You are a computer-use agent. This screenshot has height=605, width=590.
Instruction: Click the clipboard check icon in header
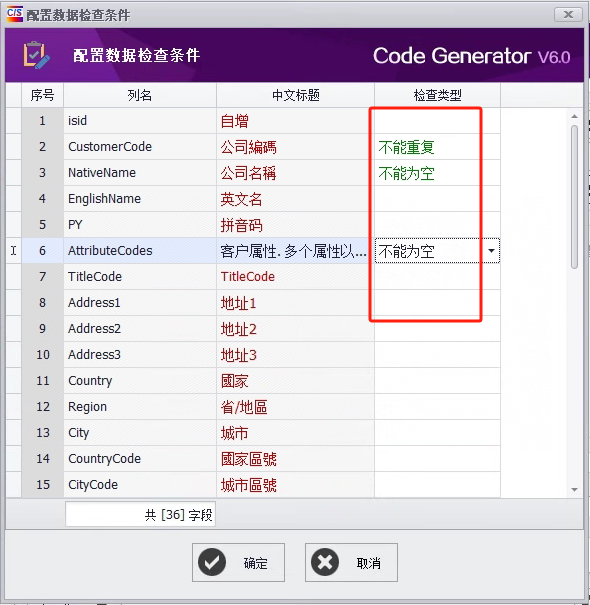[x=36, y=55]
